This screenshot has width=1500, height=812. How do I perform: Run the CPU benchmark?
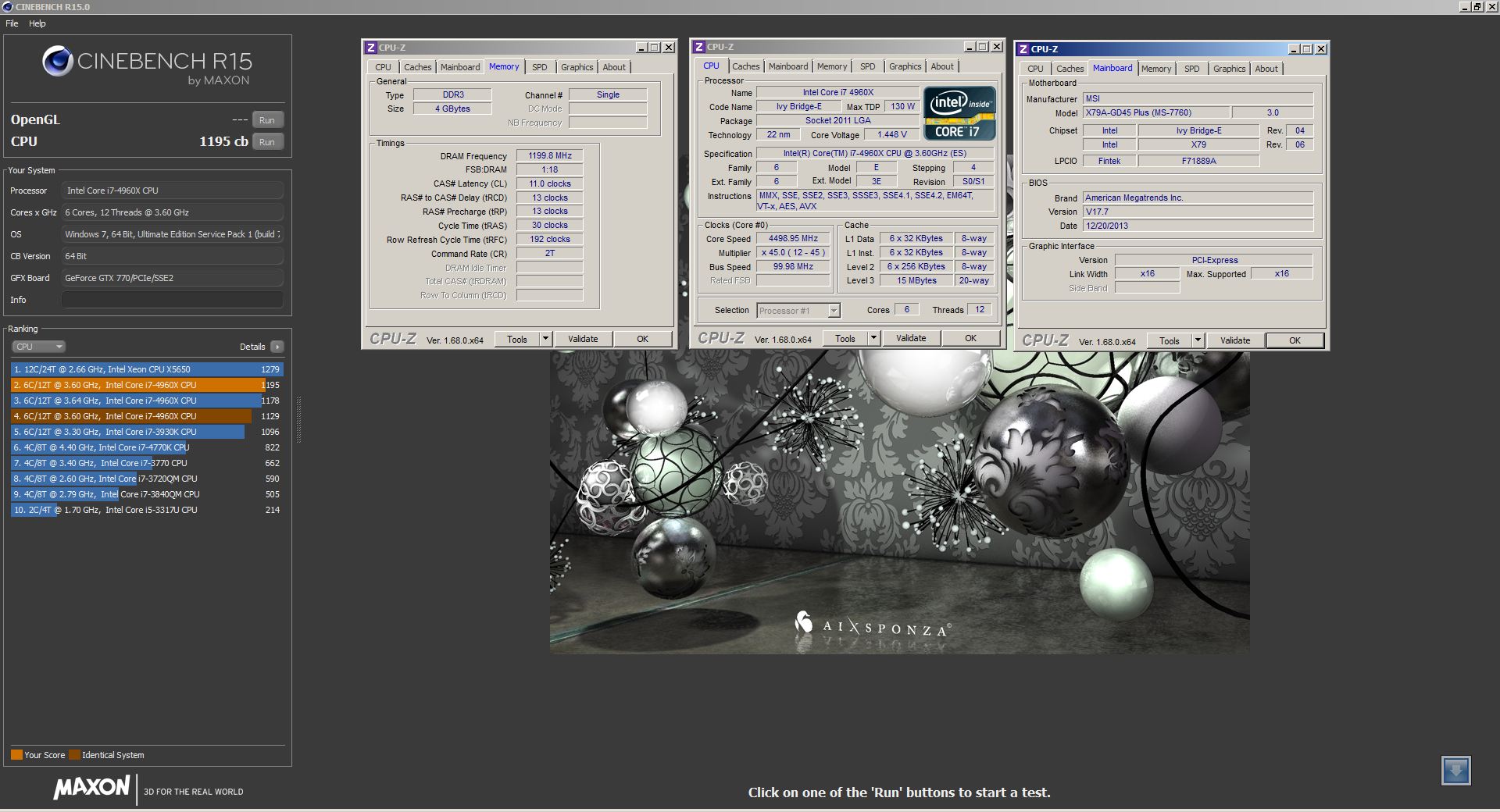click(x=267, y=142)
